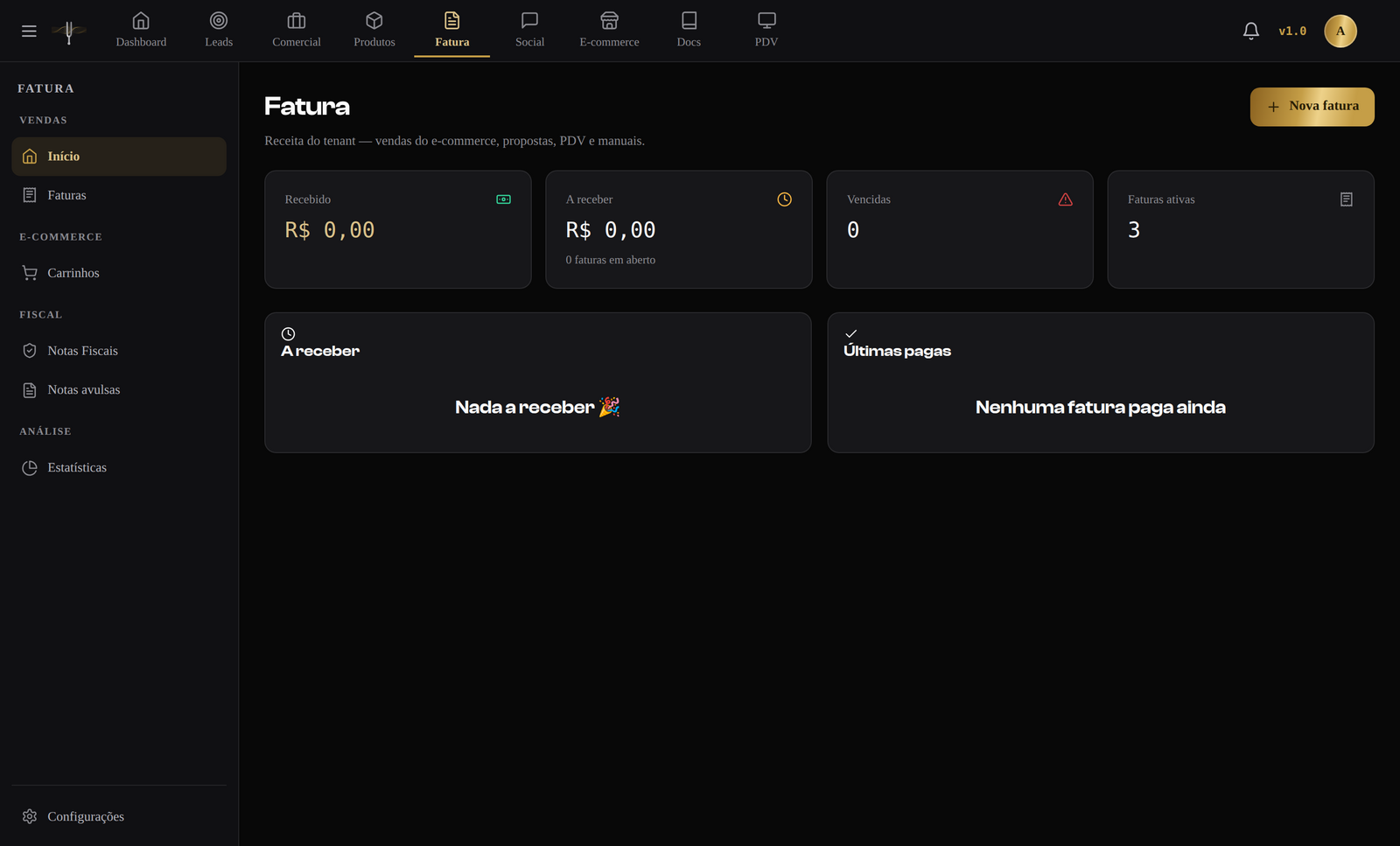Switch to the Dashboard tab label
Viewport: 1400px width, 846px height.
(x=141, y=42)
